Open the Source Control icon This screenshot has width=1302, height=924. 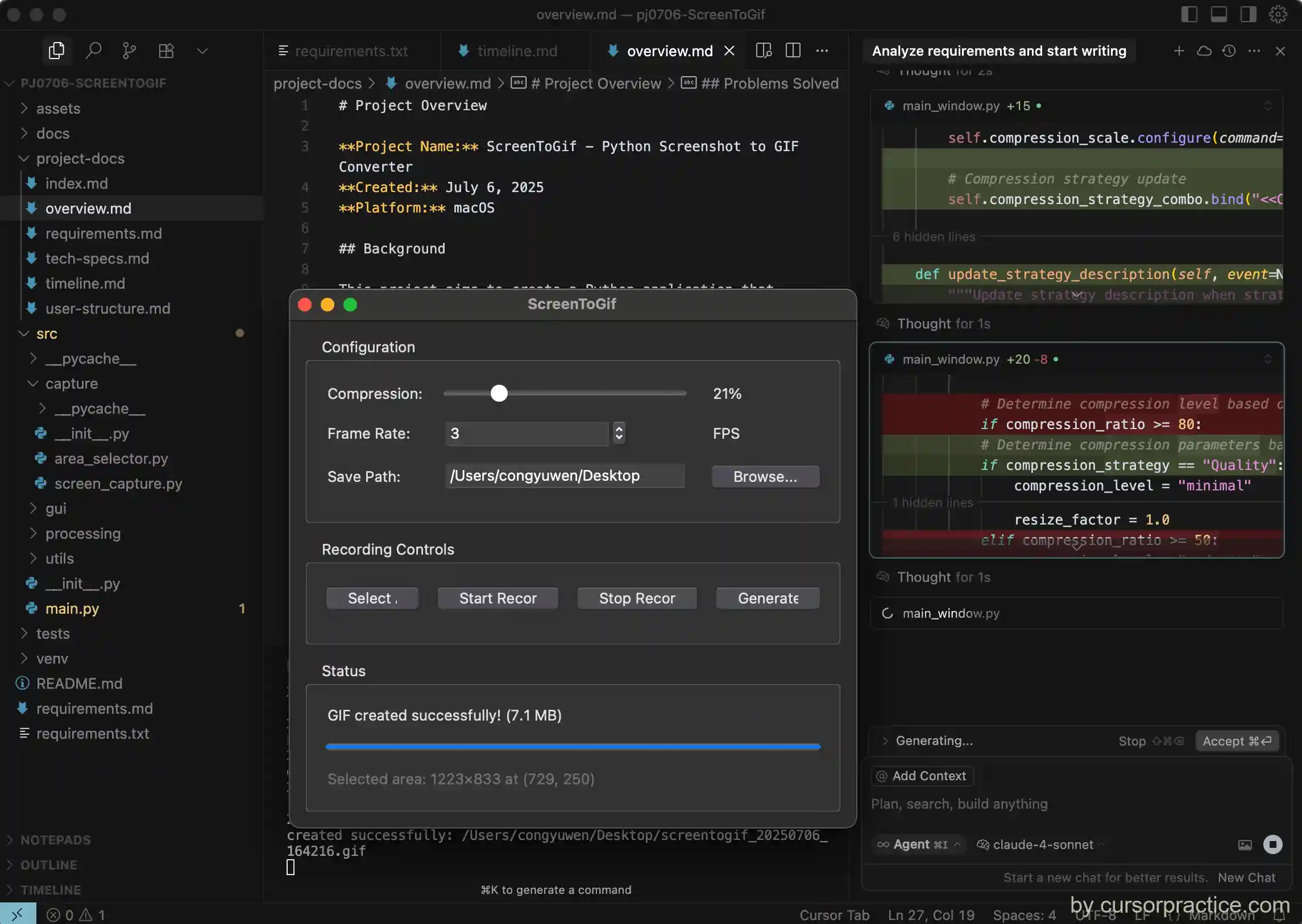[129, 51]
